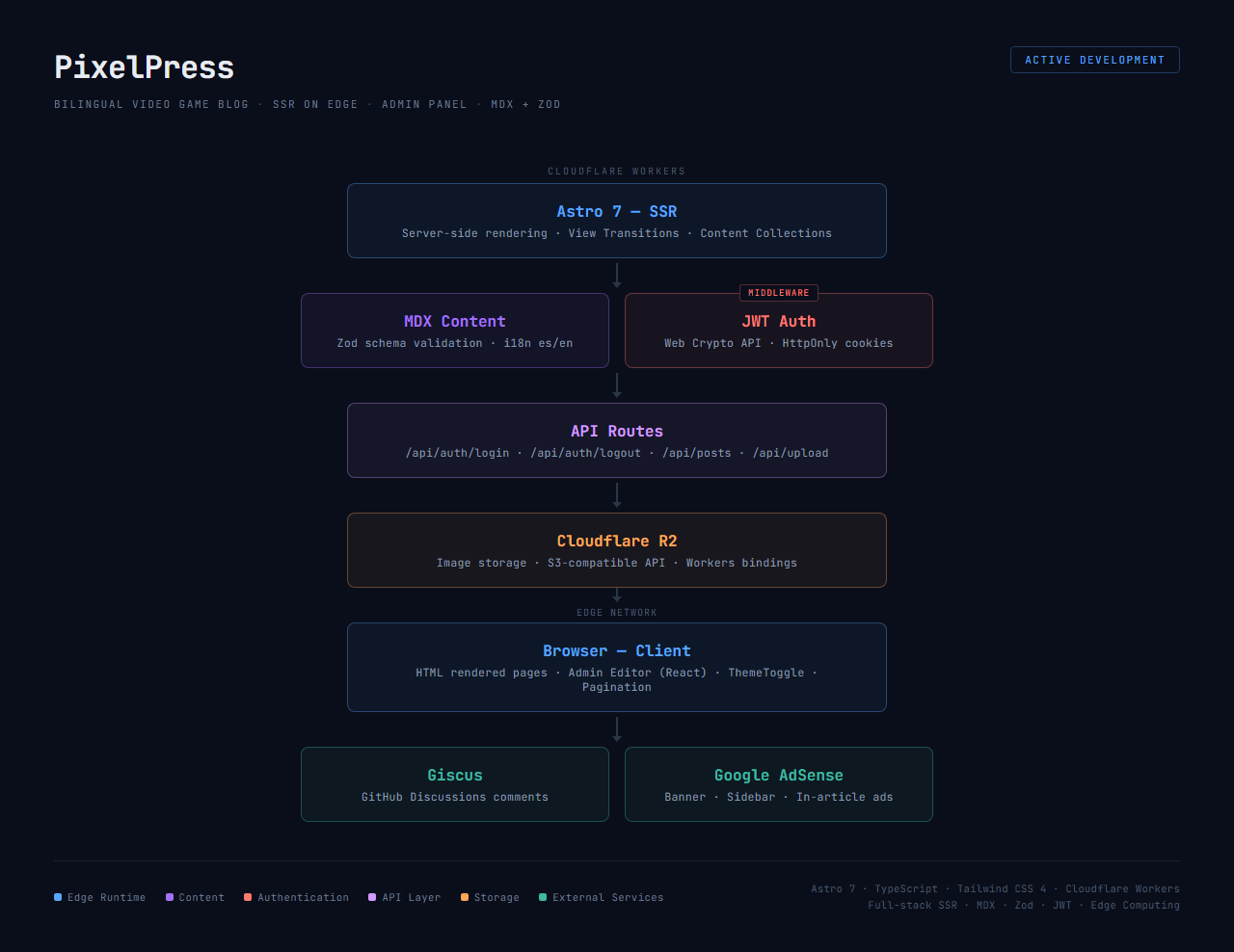
Task: Open the JWT Auth card
Action: [779, 331]
